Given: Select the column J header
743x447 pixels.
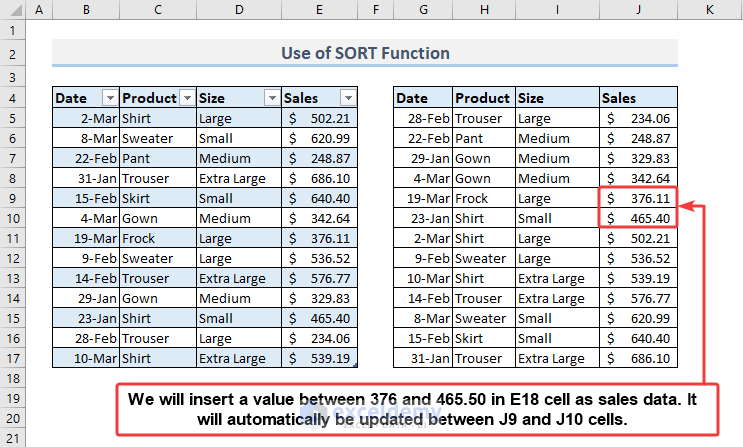Looking at the screenshot, I should (638, 11).
